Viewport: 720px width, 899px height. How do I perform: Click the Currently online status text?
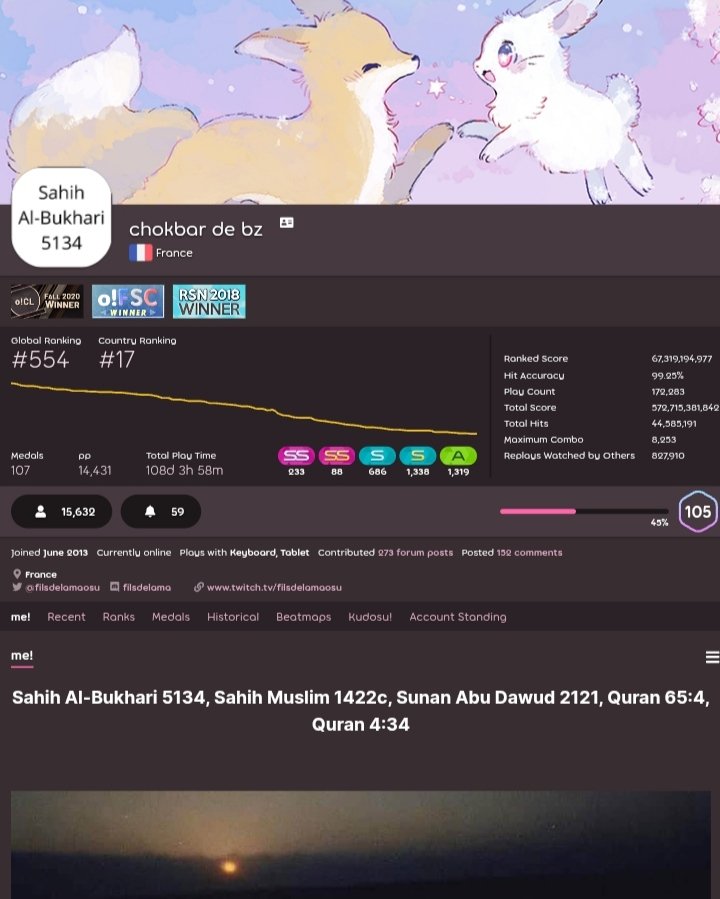pyautogui.click(x=134, y=553)
